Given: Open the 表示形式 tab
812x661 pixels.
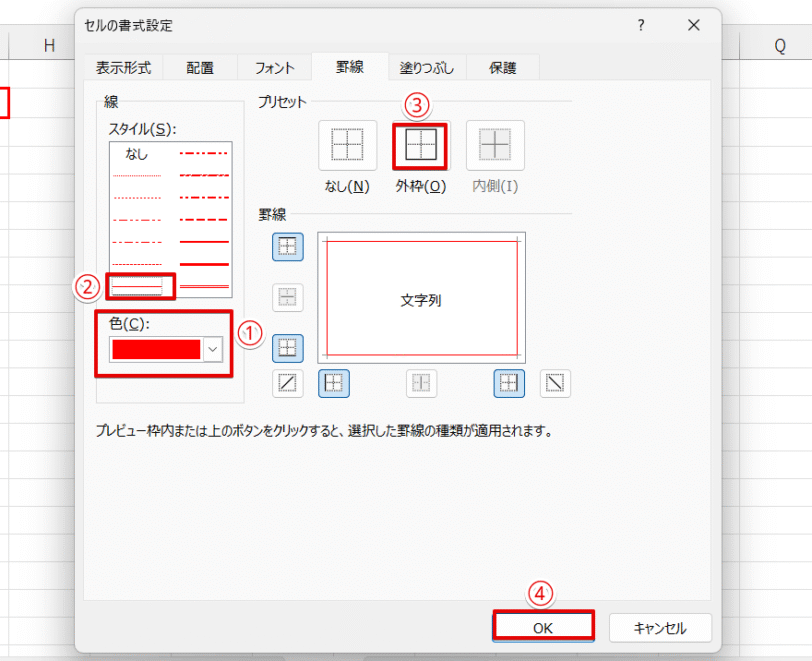Looking at the screenshot, I should [x=124, y=67].
